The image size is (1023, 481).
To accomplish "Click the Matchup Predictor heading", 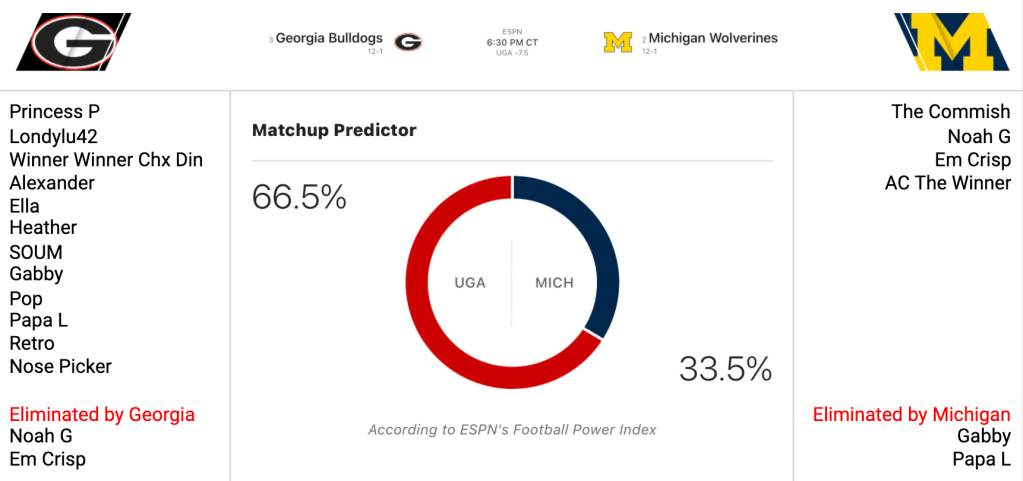I will pyautogui.click(x=334, y=130).
